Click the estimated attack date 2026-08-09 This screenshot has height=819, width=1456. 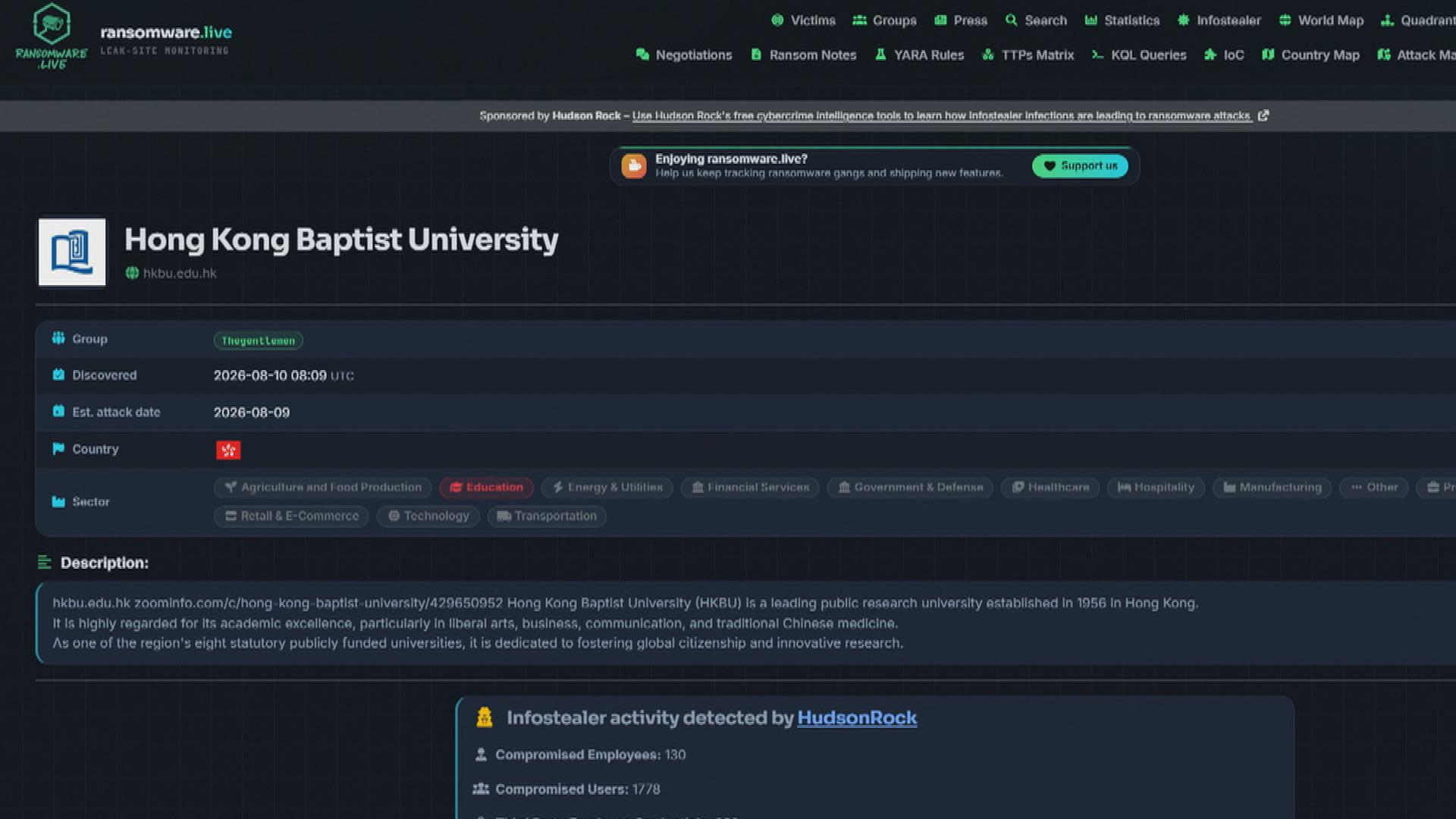pyautogui.click(x=252, y=412)
